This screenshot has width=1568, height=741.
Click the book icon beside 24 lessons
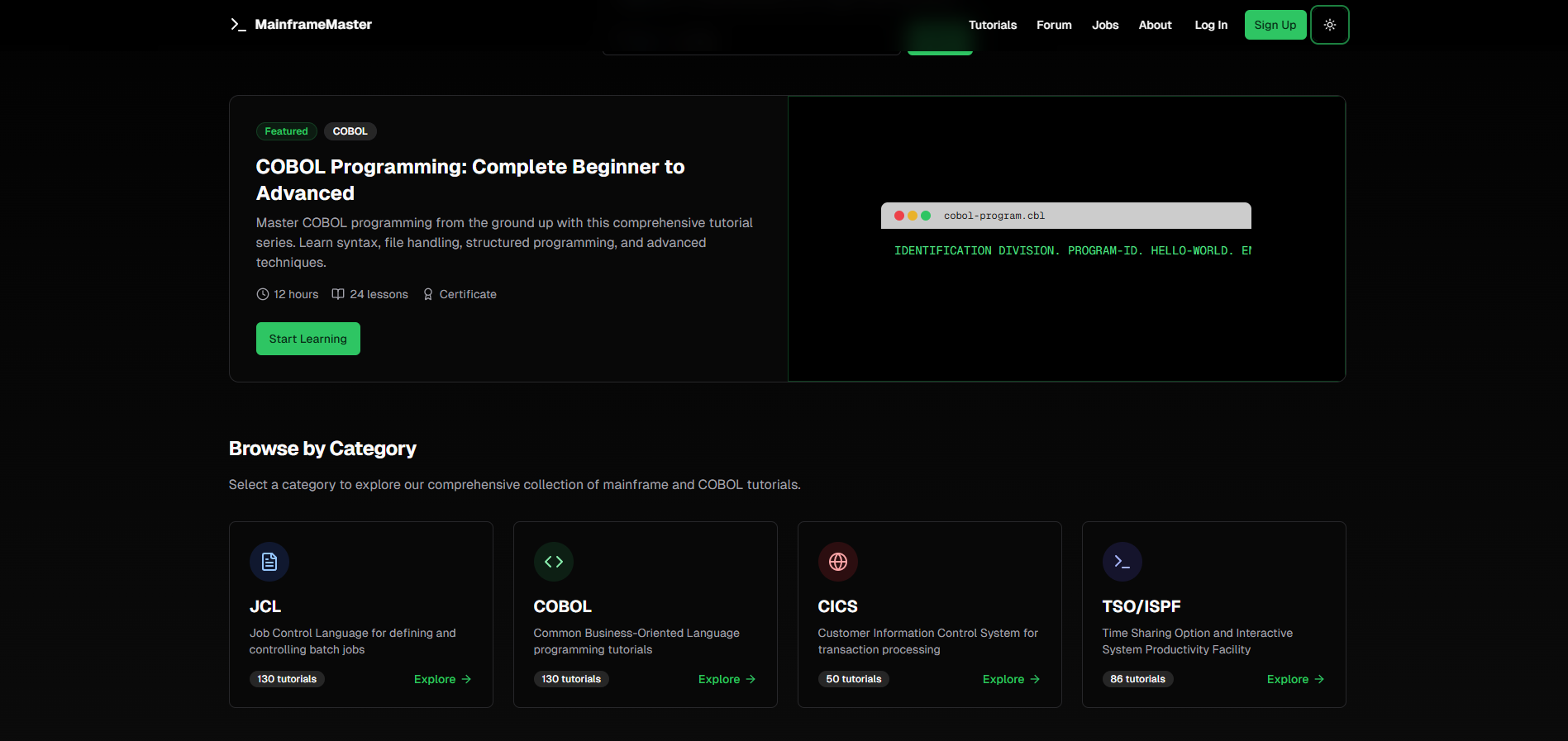click(338, 294)
